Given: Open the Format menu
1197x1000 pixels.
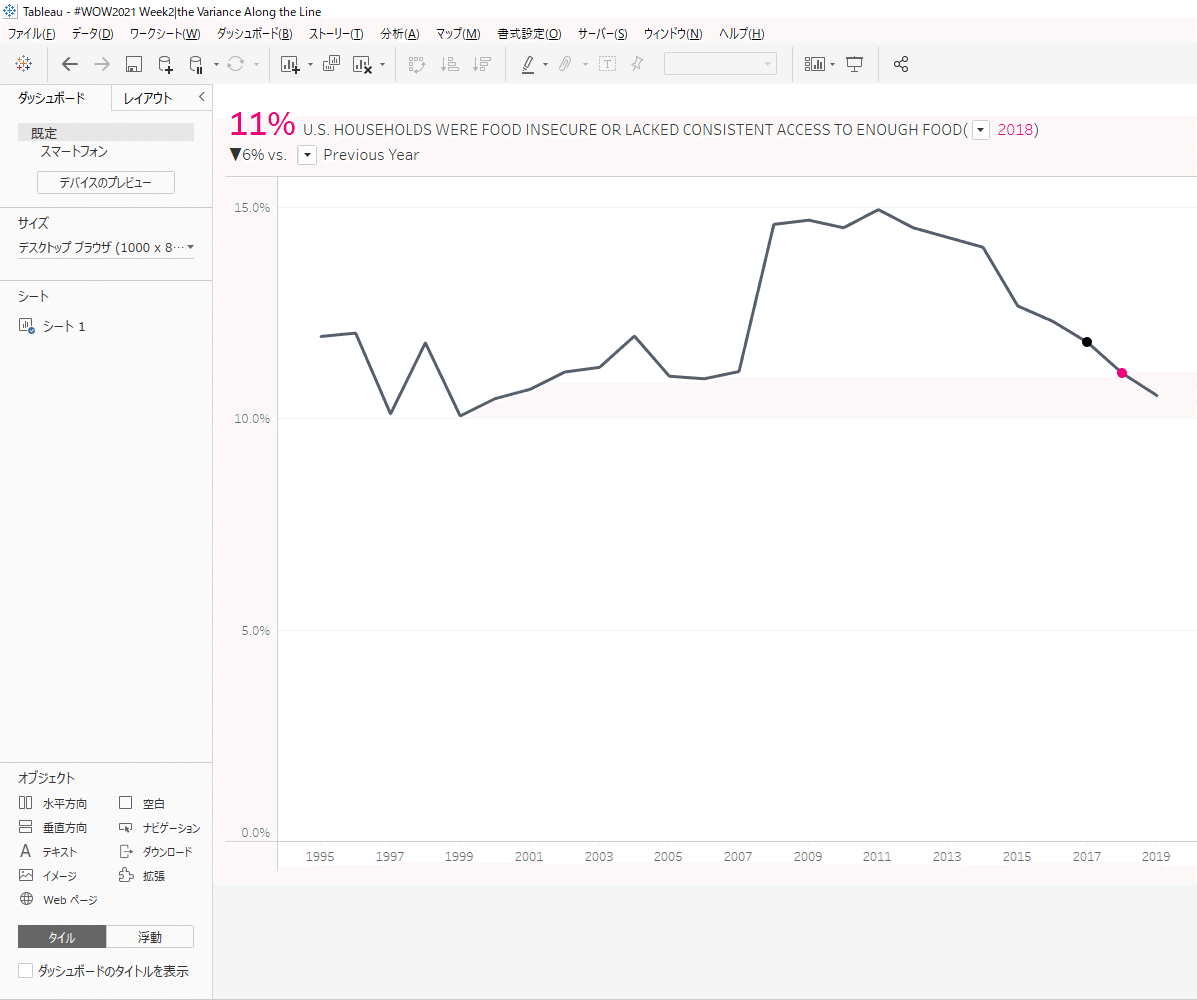Looking at the screenshot, I should (x=529, y=34).
